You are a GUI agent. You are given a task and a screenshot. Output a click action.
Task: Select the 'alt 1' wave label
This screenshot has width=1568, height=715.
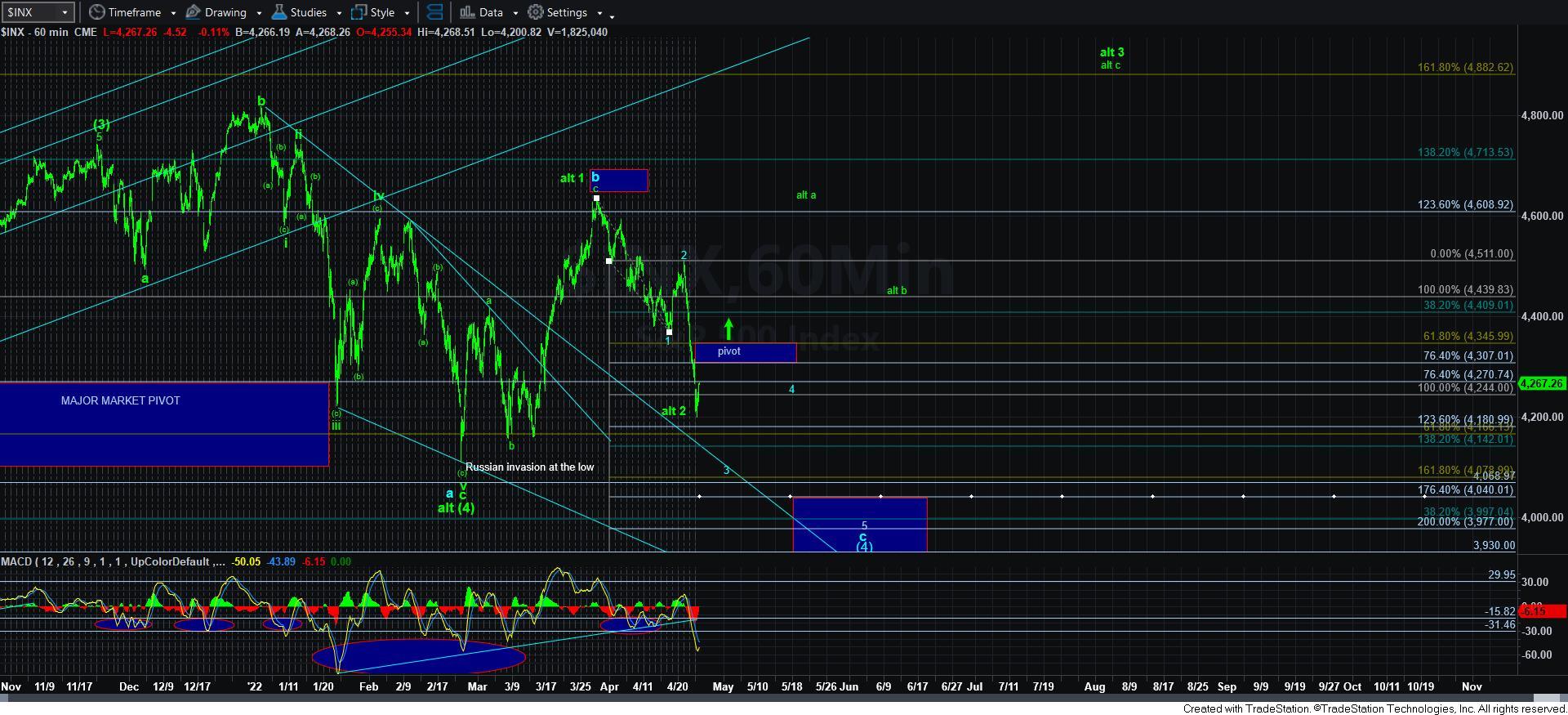(x=572, y=178)
